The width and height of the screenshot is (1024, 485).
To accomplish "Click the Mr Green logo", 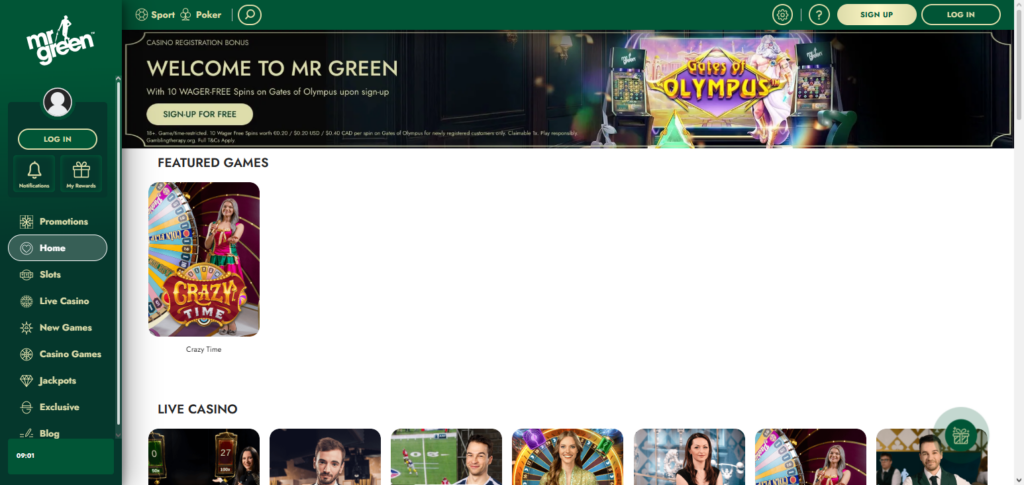I will pyautogui.click(x=60, y=40).
